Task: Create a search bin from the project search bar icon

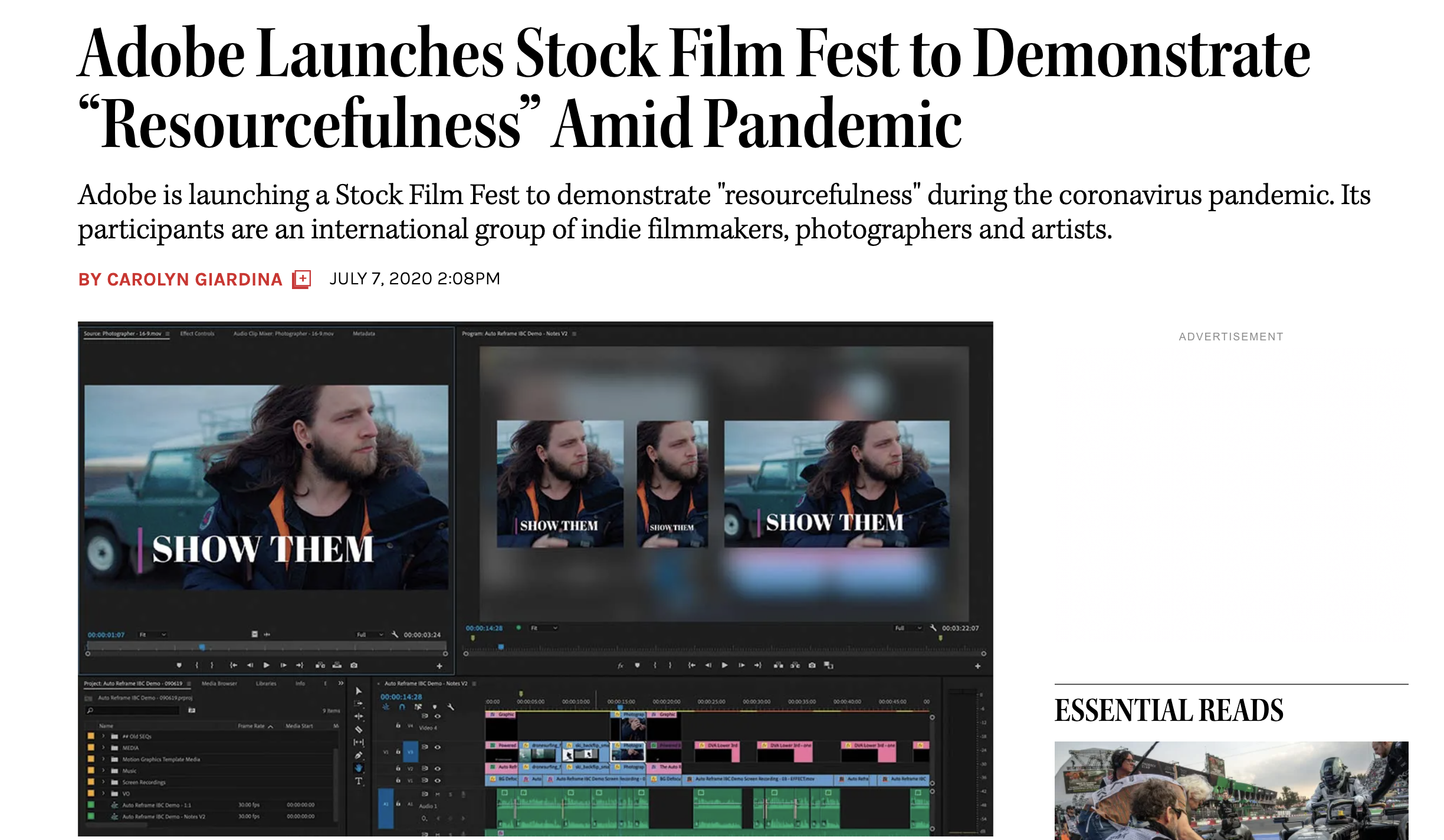Action: click(x=192, y=711)
